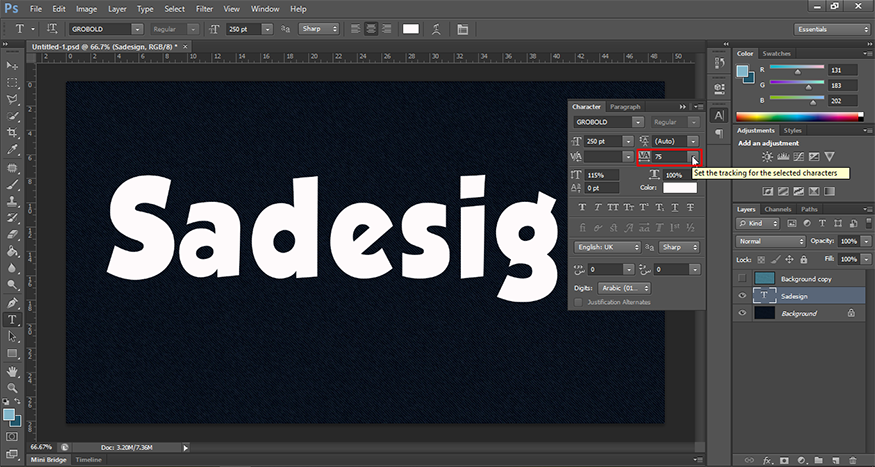
Task: Open the Timeline tab
Action: (x=89, y=460)
